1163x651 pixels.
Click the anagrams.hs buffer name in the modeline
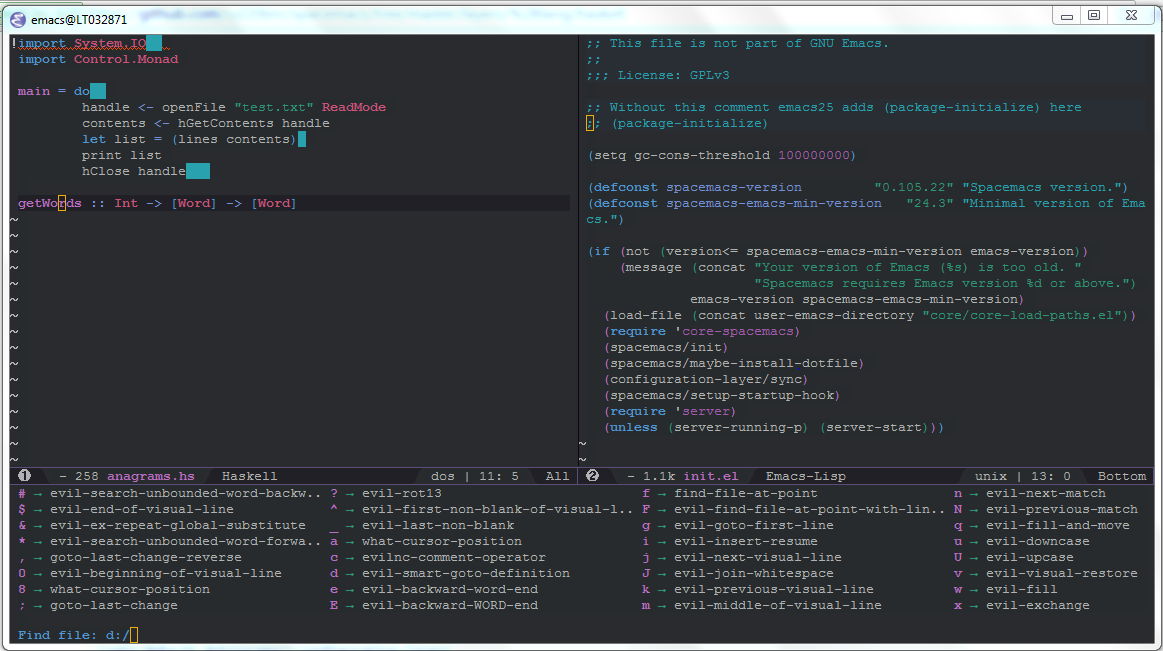151,476
